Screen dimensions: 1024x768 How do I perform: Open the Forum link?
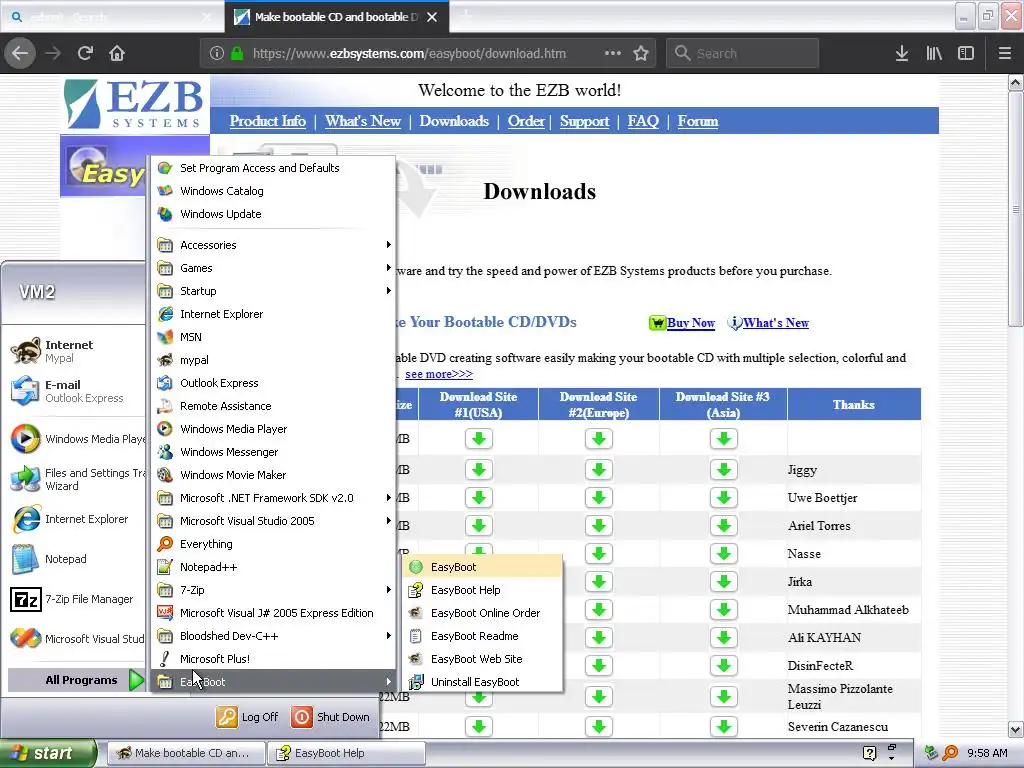(697, 121)
